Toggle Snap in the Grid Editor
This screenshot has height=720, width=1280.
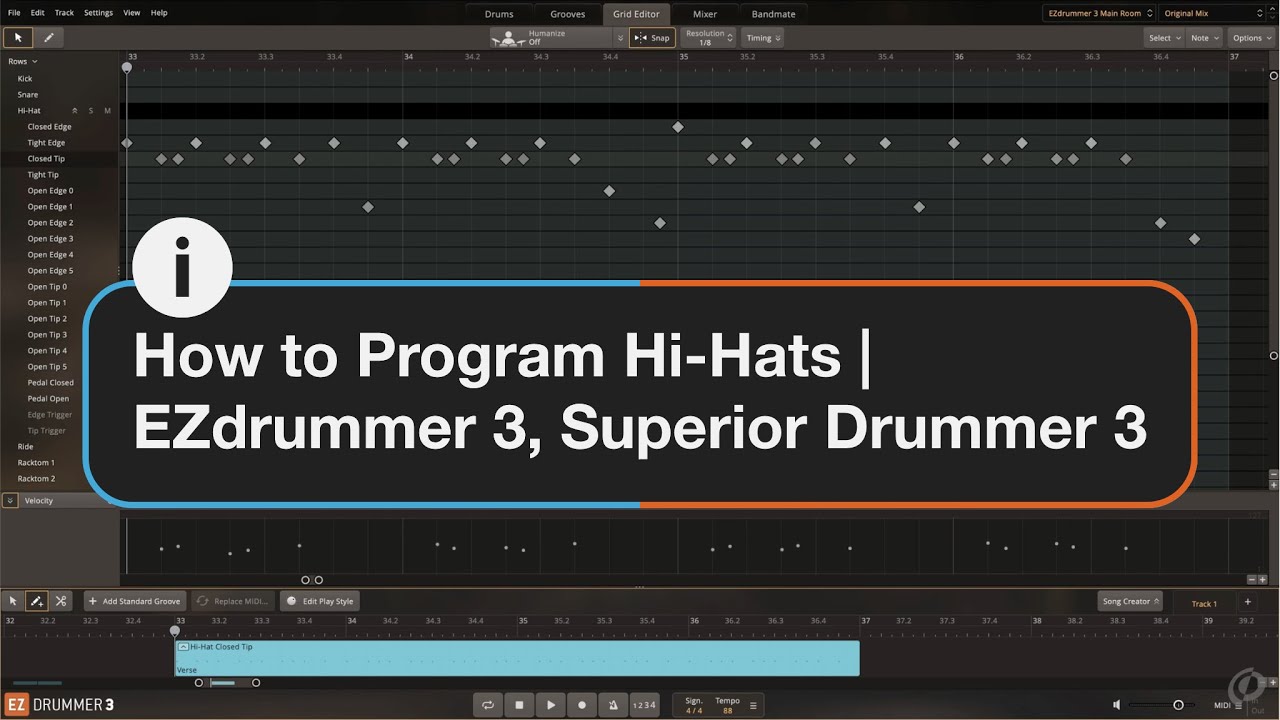tap(653, 38)
